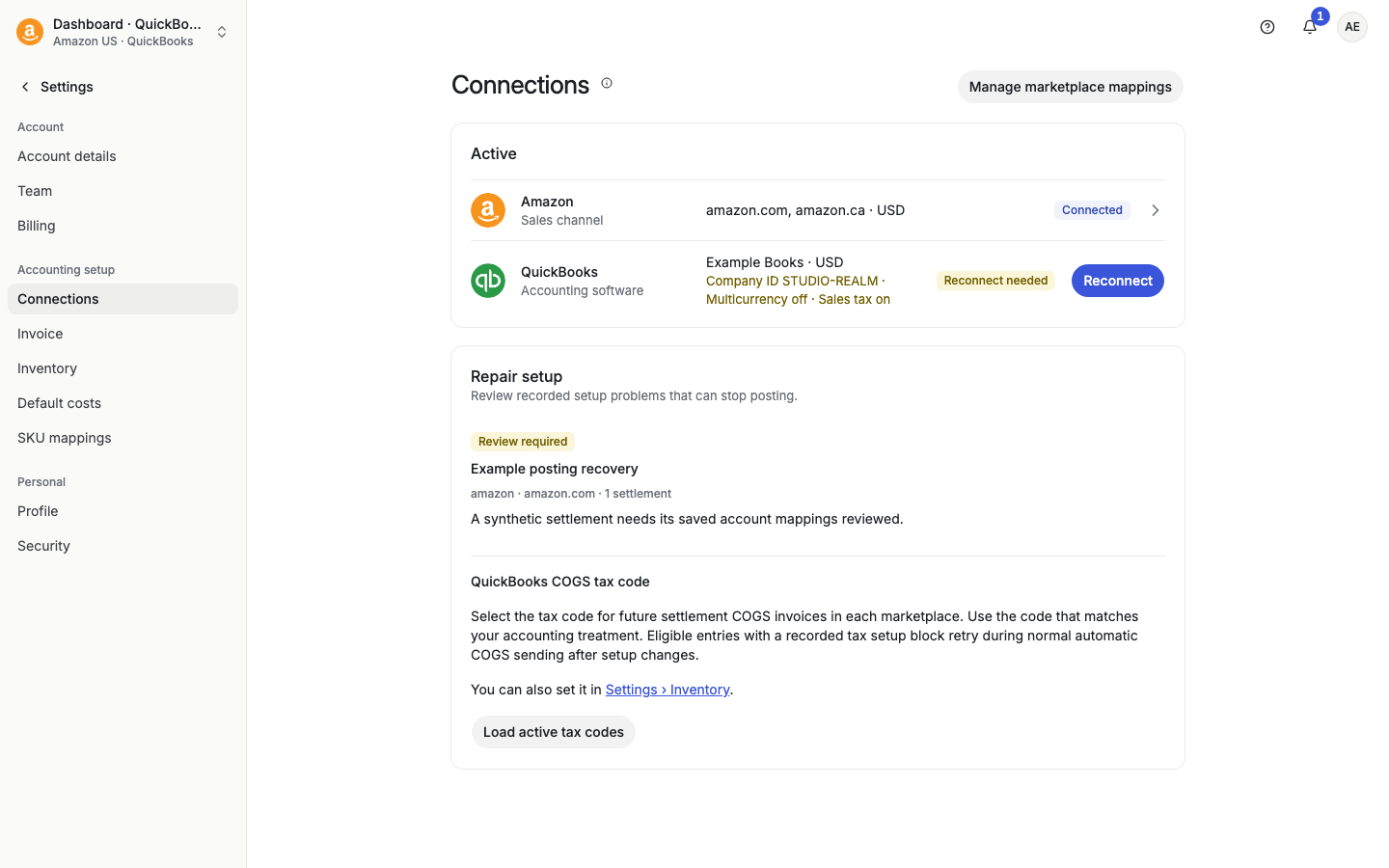
Task: Expand the workspace switcher chevrons
Action: pos(222,32)
